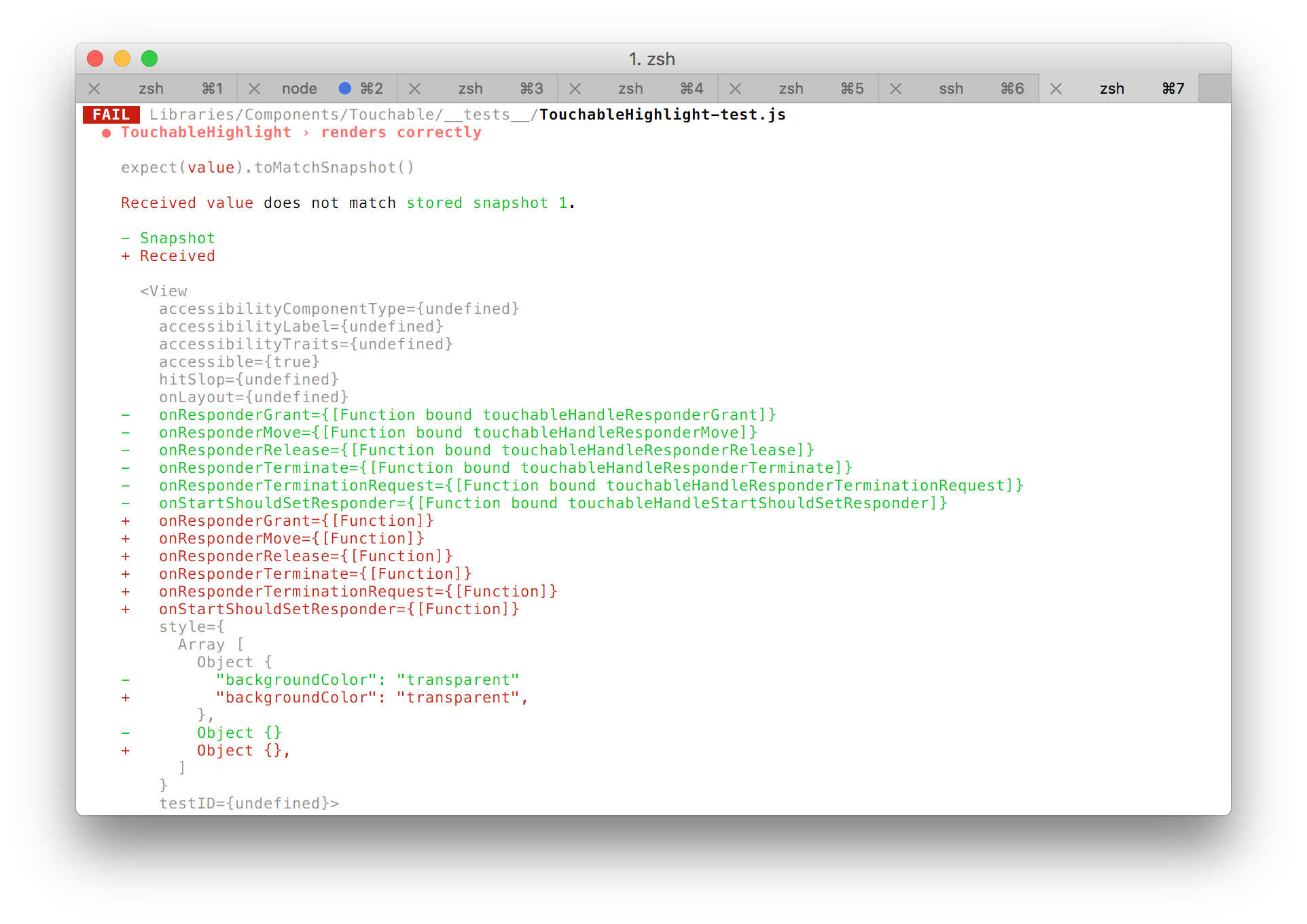This screenshot has width=1307, height=924.
Task: Close the first zsh tab (⌘1)
Action: click(x=94, y=89)
